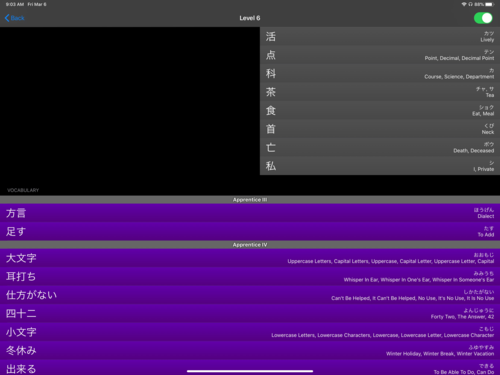Open vocabulary row 方言 Dialect
The width and height of the screenshot is (500, 375).
tap(250, 213)
